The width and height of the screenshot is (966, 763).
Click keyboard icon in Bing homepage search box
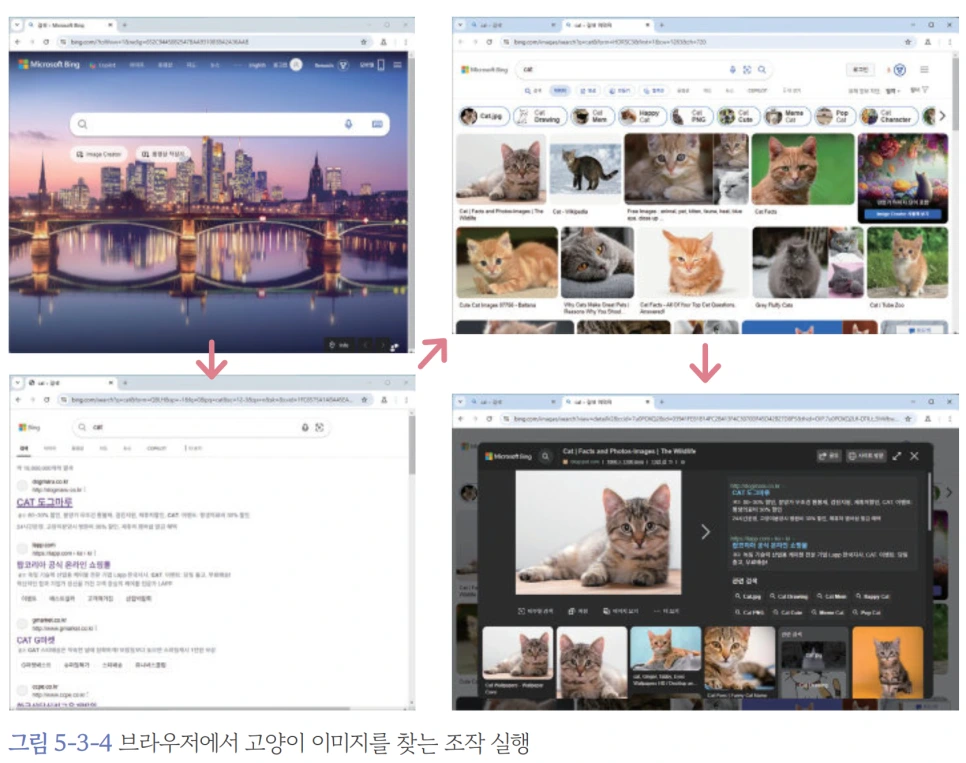377,124
